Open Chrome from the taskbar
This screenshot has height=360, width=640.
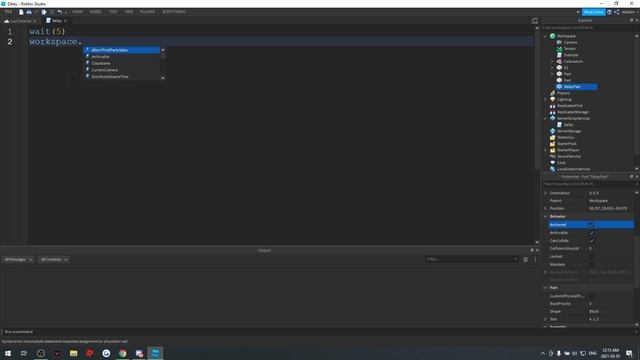(122, 353)
